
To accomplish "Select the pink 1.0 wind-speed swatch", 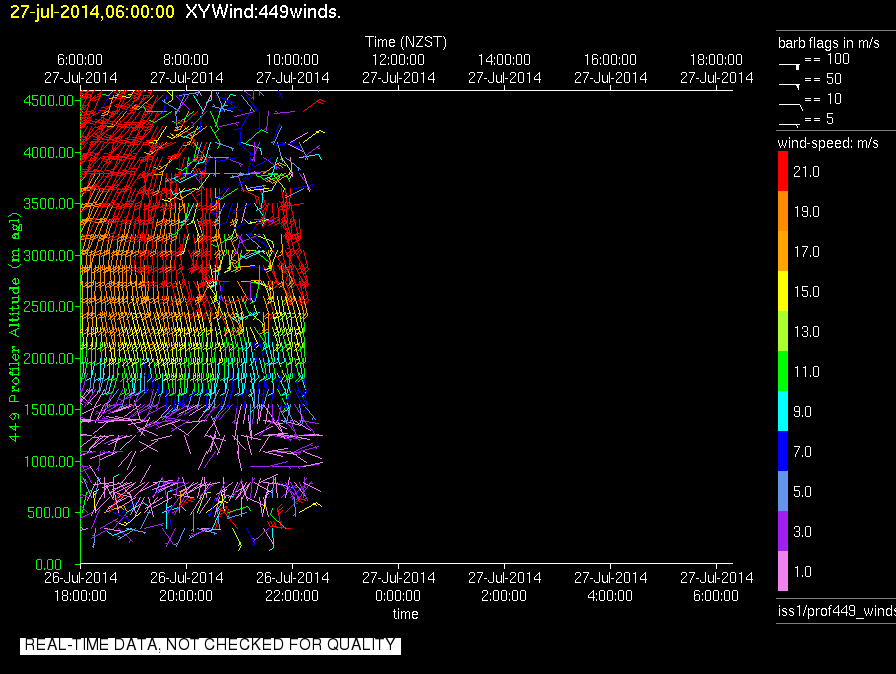I will (783, 572).
